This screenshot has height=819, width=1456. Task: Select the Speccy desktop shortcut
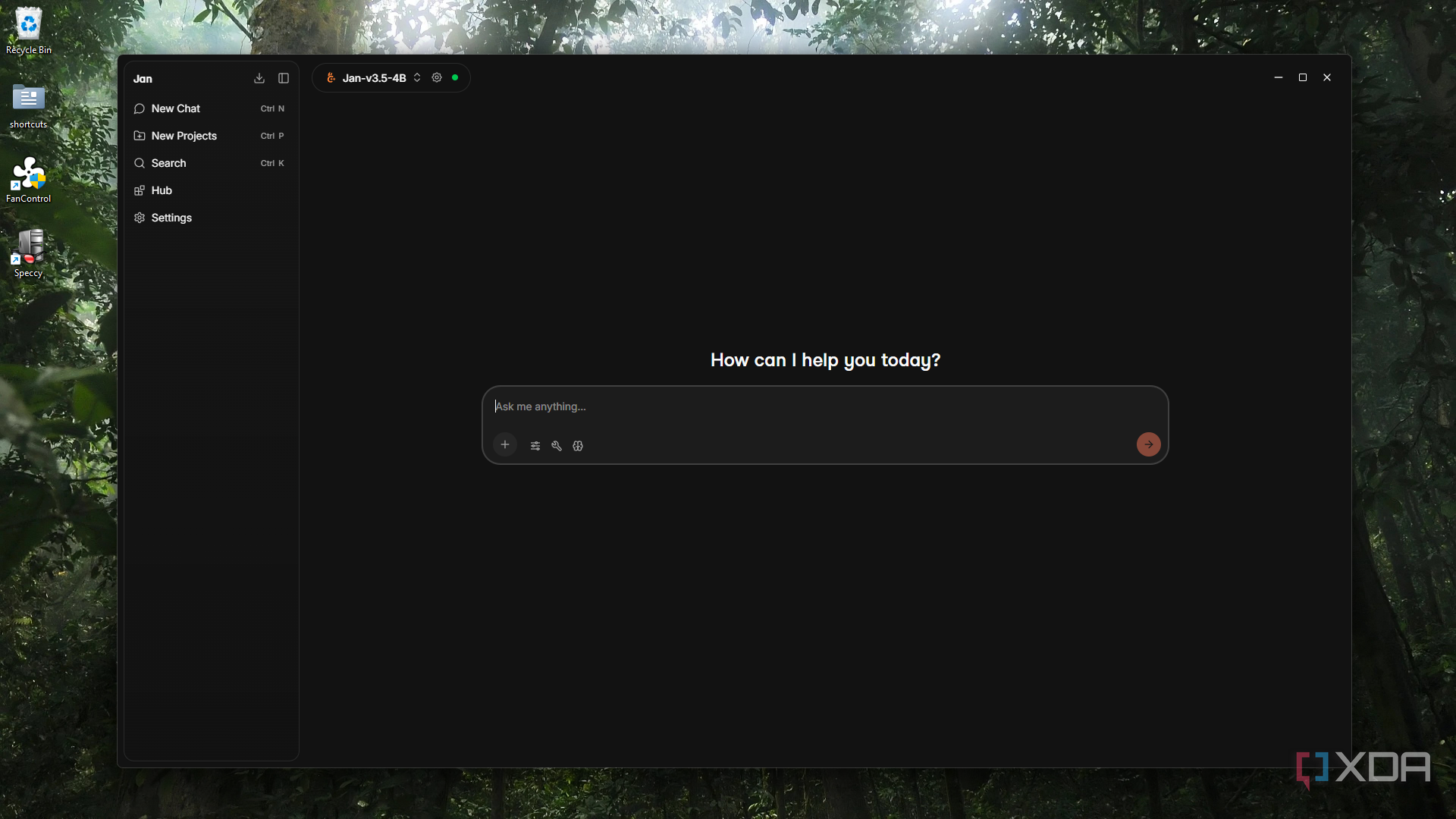coord(29,254)
